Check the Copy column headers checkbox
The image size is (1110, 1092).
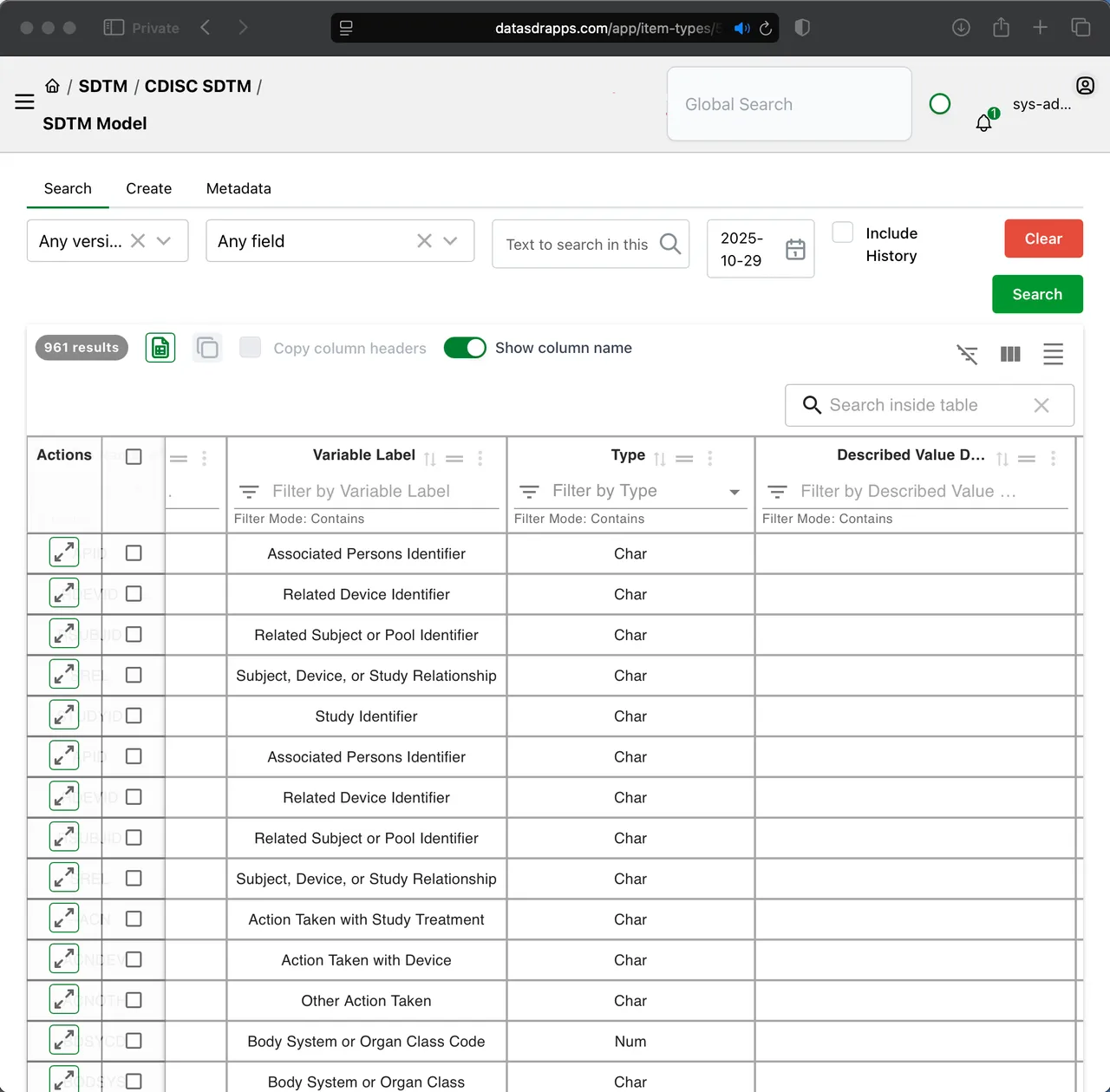250,347
